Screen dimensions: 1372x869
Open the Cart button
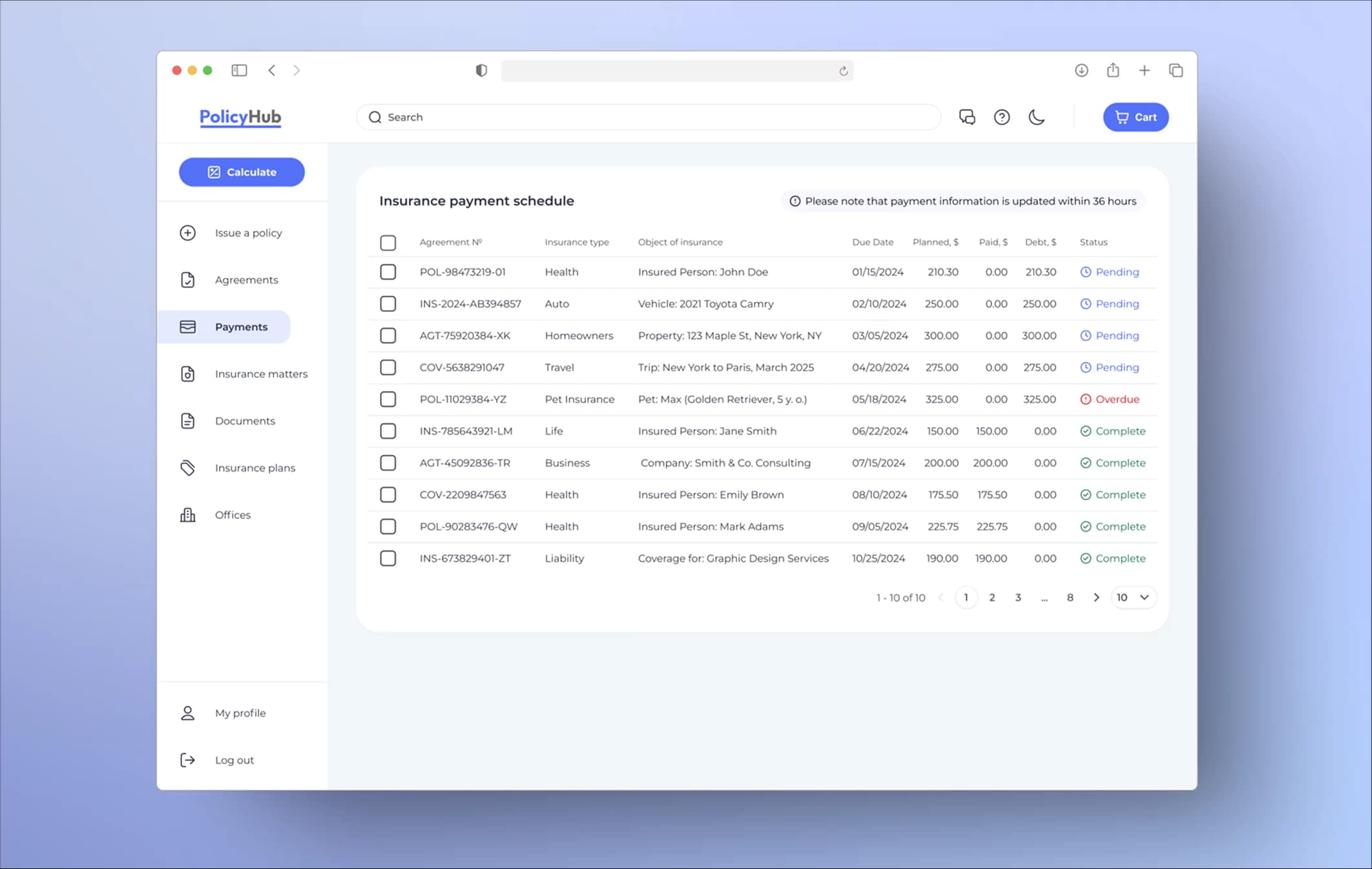click(1136, 117)
